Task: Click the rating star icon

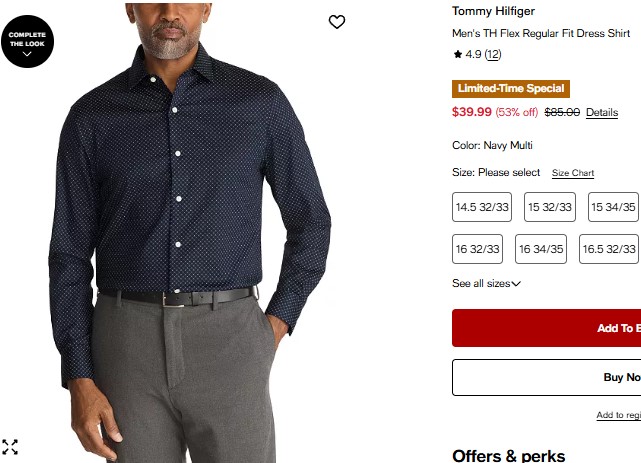Action: tap(457, 54)
